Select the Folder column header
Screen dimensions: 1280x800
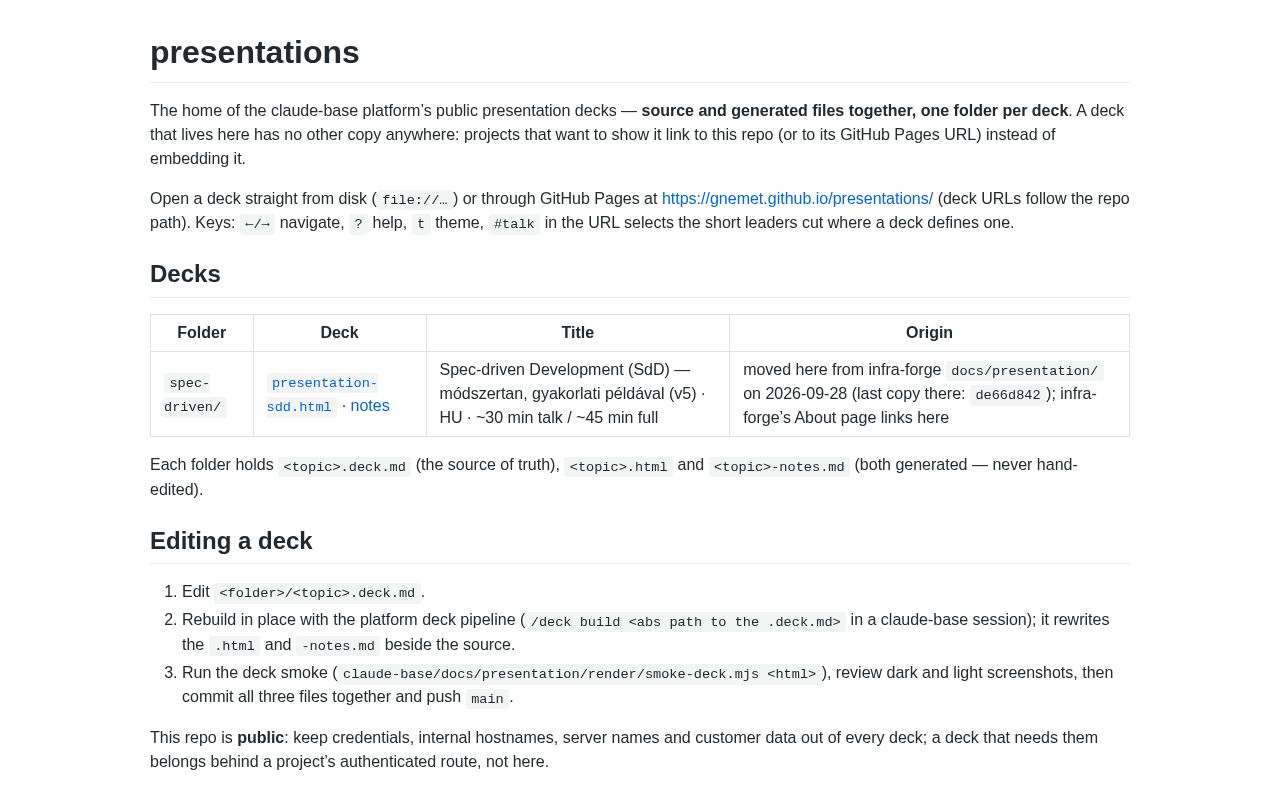click(x=202, y=333)
